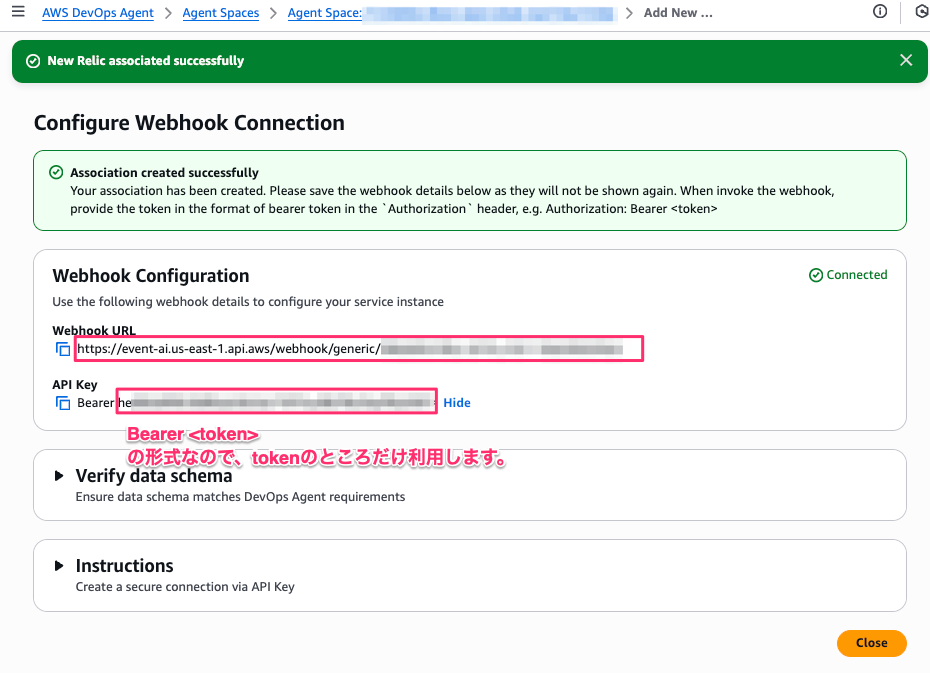
Task: Open the hamburger navigation menu
Action: coord(17,12)
